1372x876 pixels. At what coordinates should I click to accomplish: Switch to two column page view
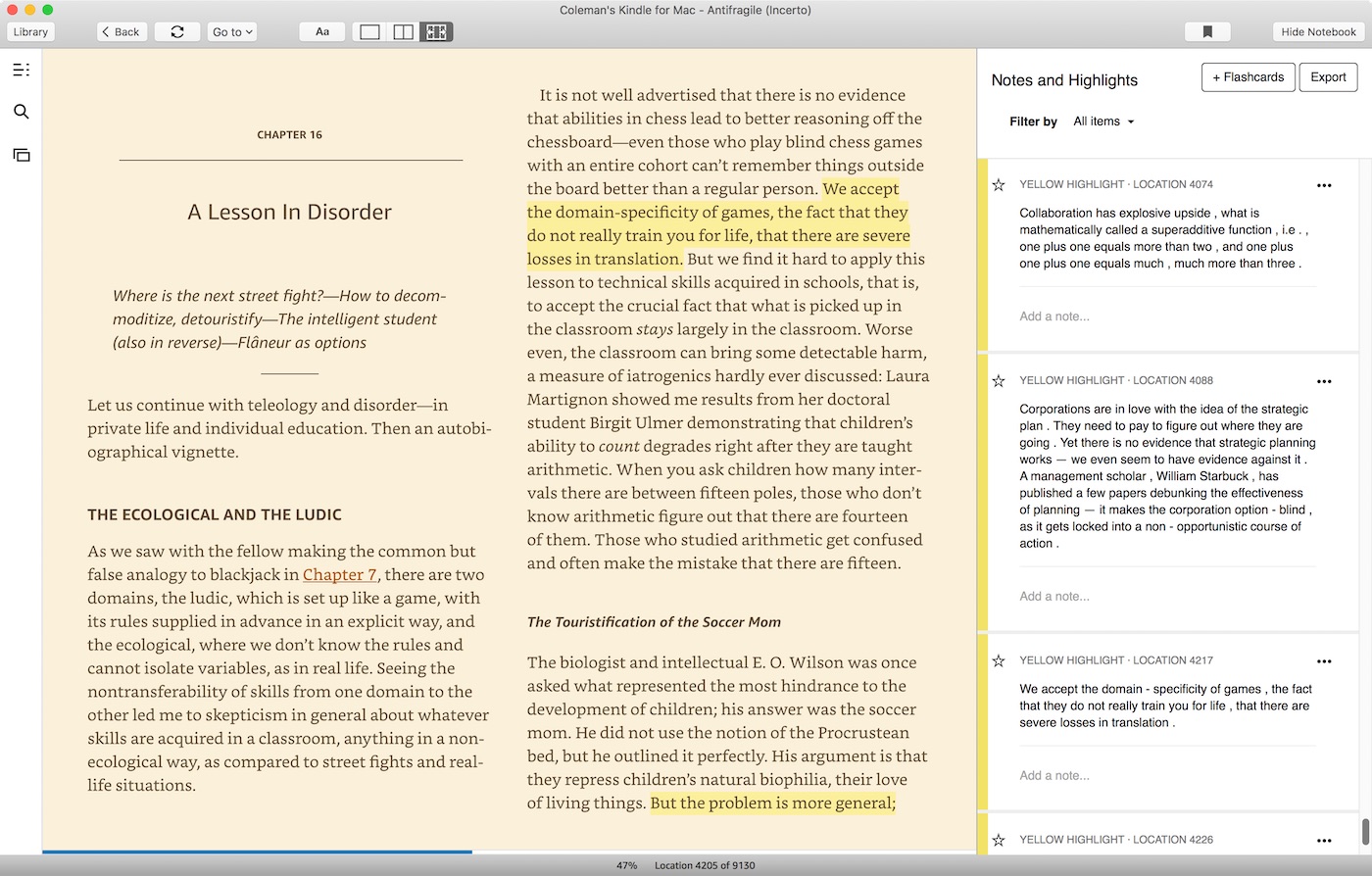pyautogui.click(x=403, y=31)
